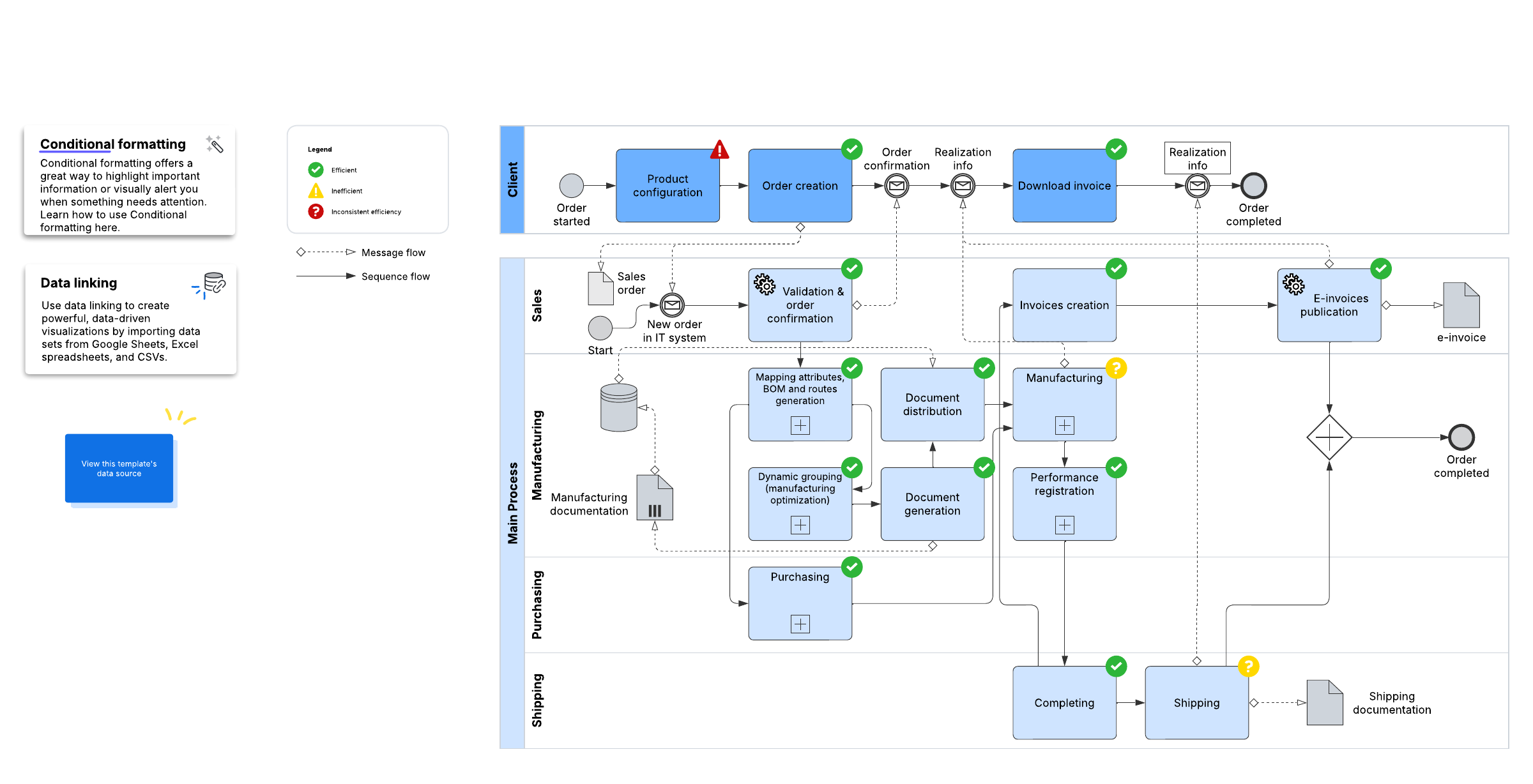
Task: Click green checkmark badge on Download invoice
Action: 1116,149
